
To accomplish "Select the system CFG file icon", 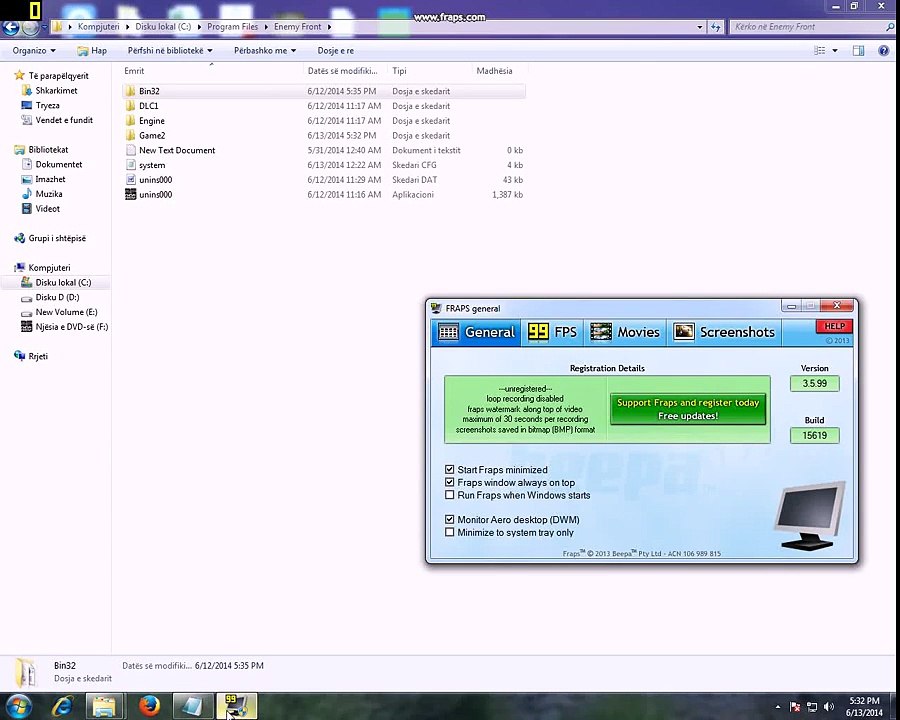I will pos(130,165).
